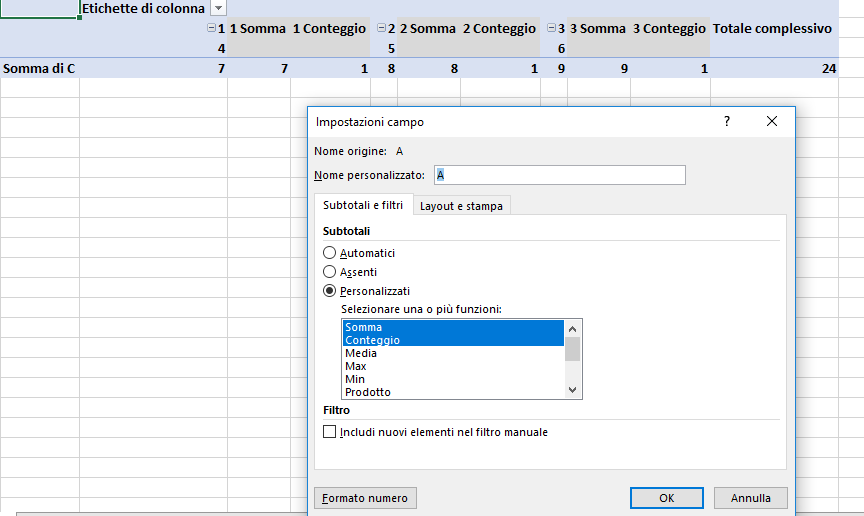Image resolution: width=864 pixels, height=516 pixels.
Task: Enable Includi nuovi elementi nel filtro manuale
Action: [330, 432]
